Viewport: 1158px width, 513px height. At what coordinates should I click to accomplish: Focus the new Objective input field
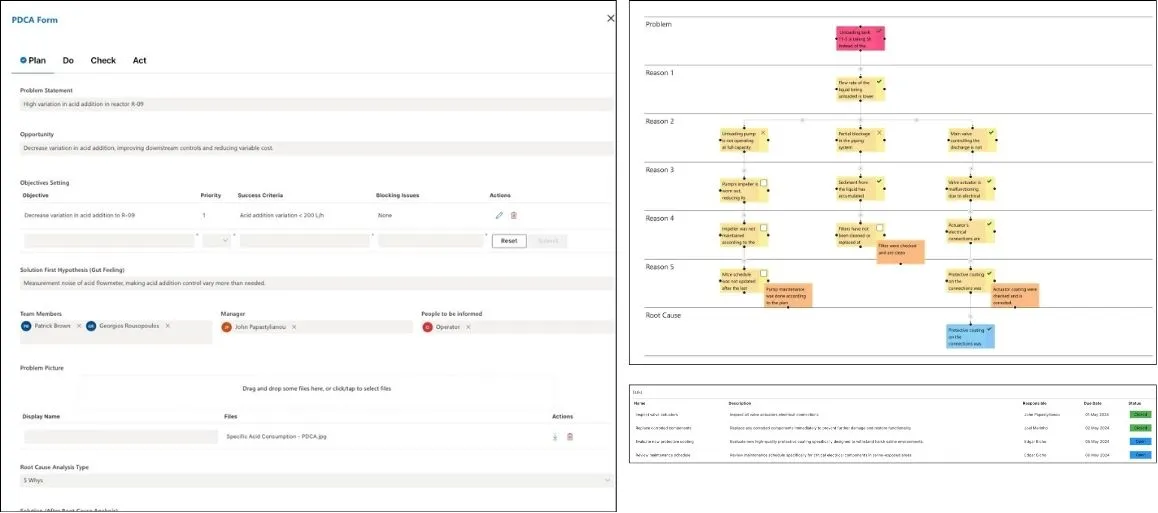(109, 241)
